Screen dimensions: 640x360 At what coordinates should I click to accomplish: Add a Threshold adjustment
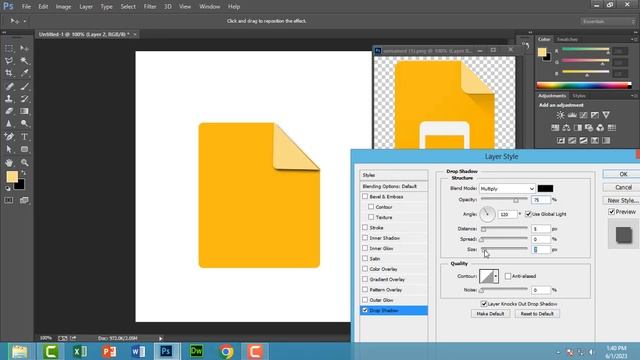(584, 140)
